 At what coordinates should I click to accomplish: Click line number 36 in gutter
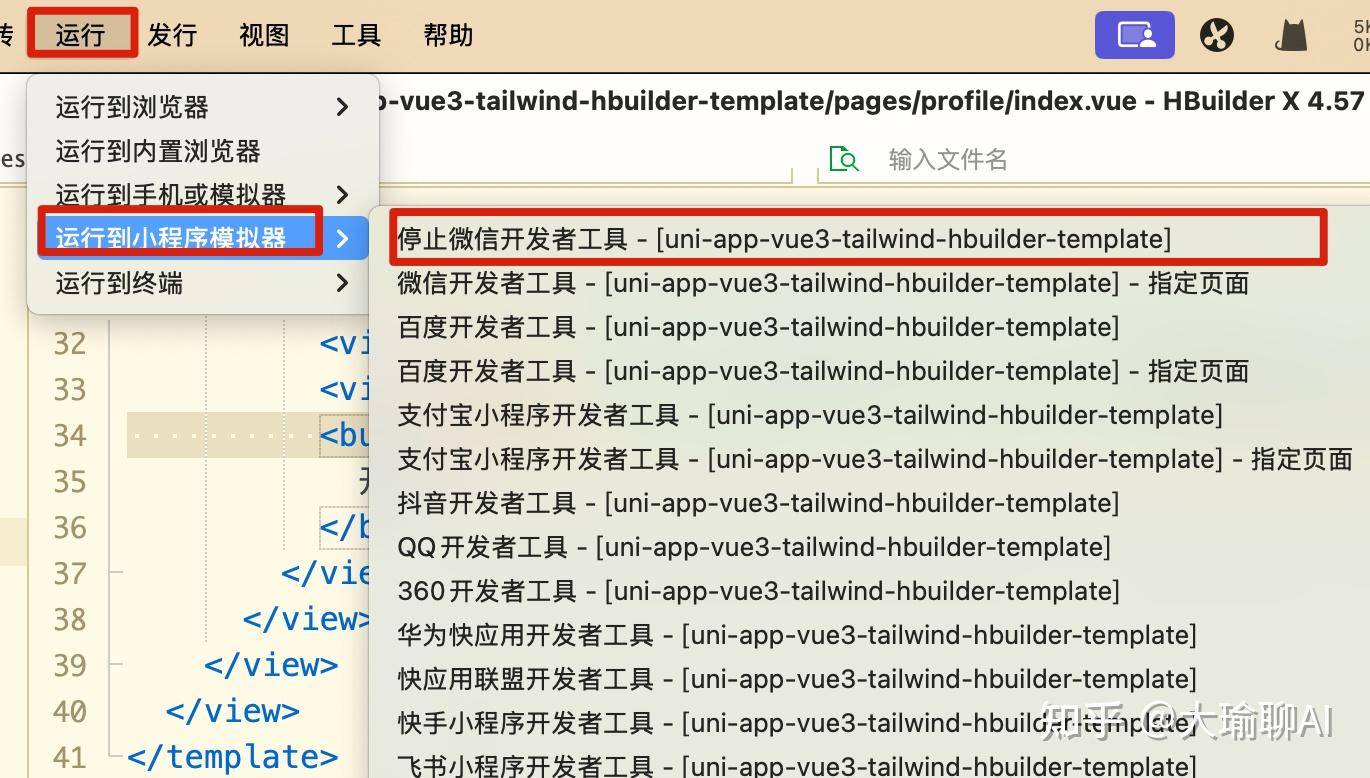click(70, 527)
